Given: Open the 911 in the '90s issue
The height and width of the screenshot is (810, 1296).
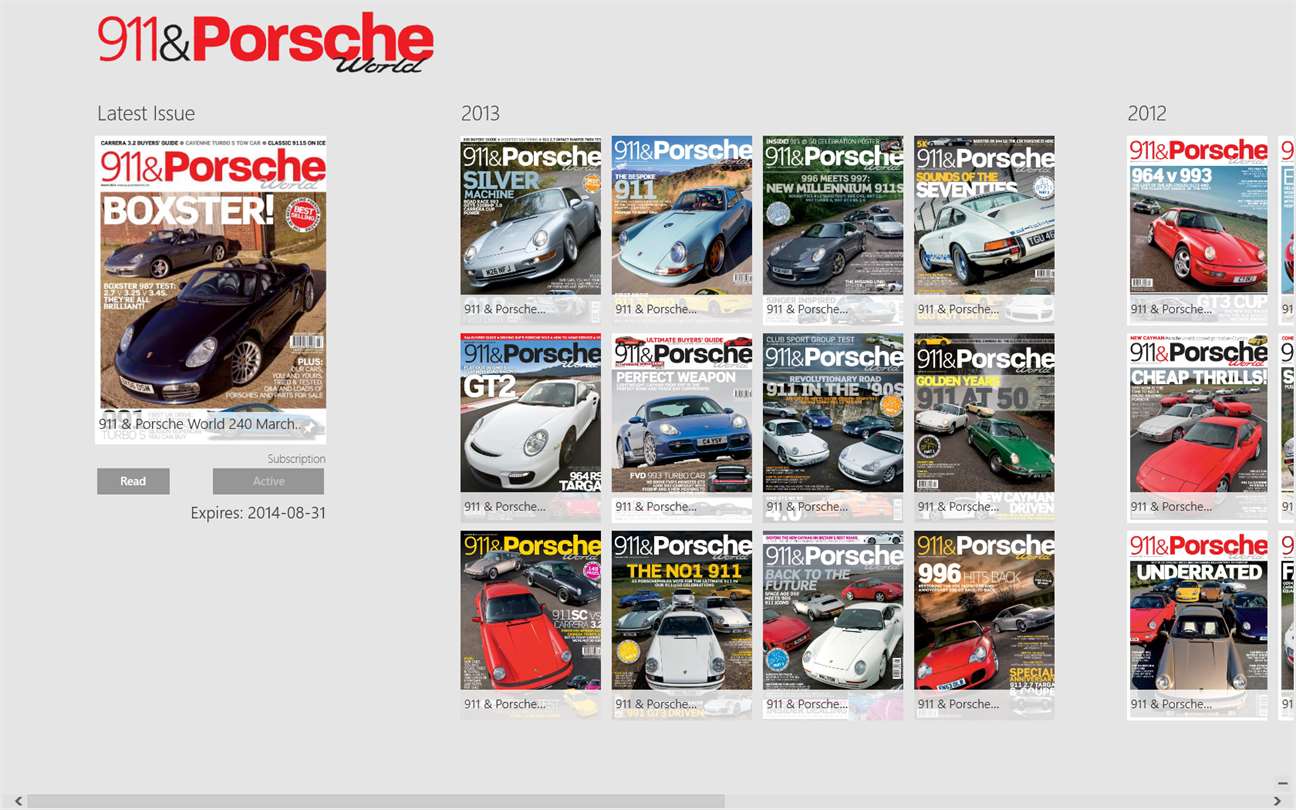Looking at the screenshot, I should [x=833, y=427].
